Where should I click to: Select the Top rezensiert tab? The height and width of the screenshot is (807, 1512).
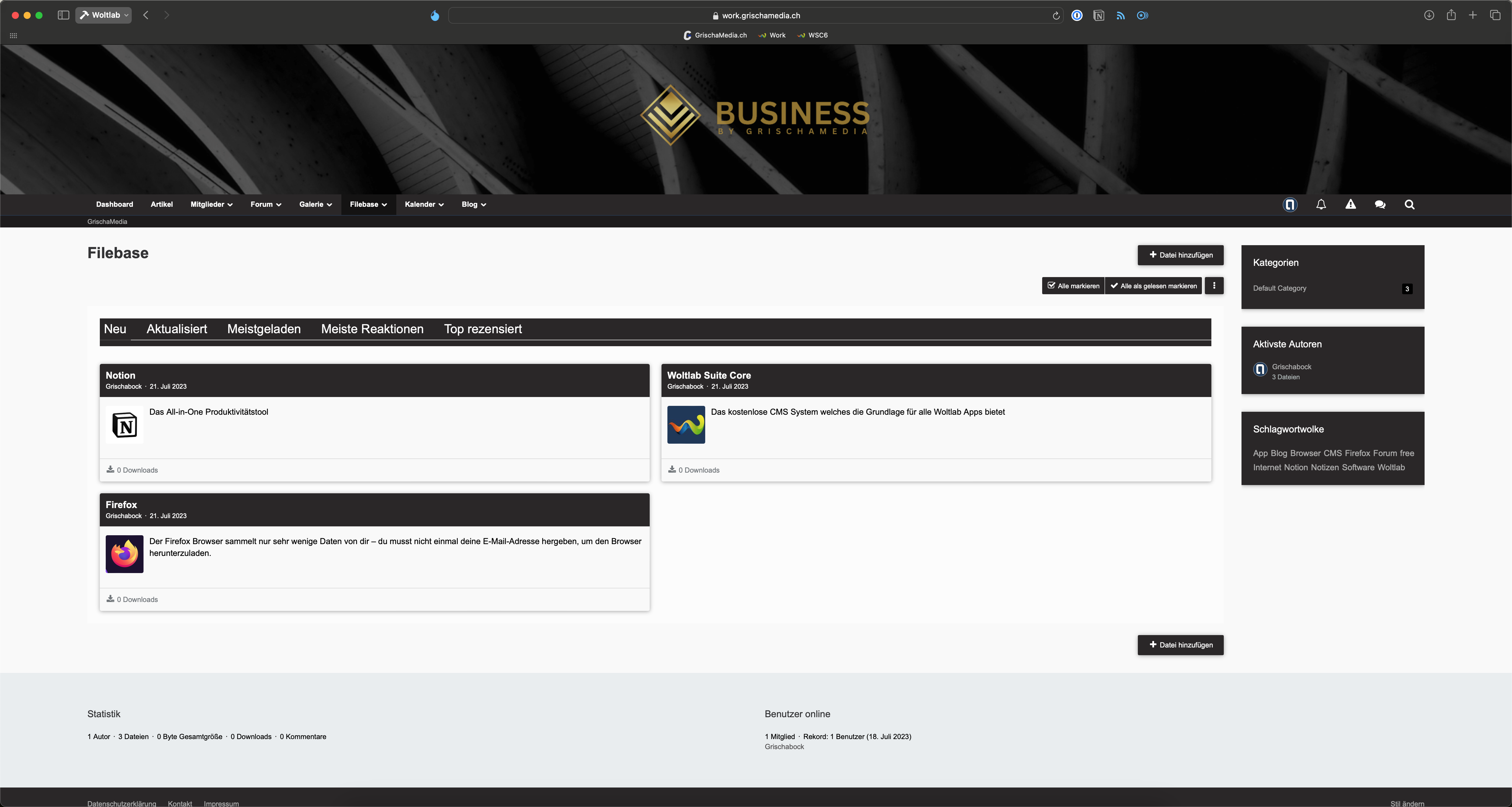[483, 329]
